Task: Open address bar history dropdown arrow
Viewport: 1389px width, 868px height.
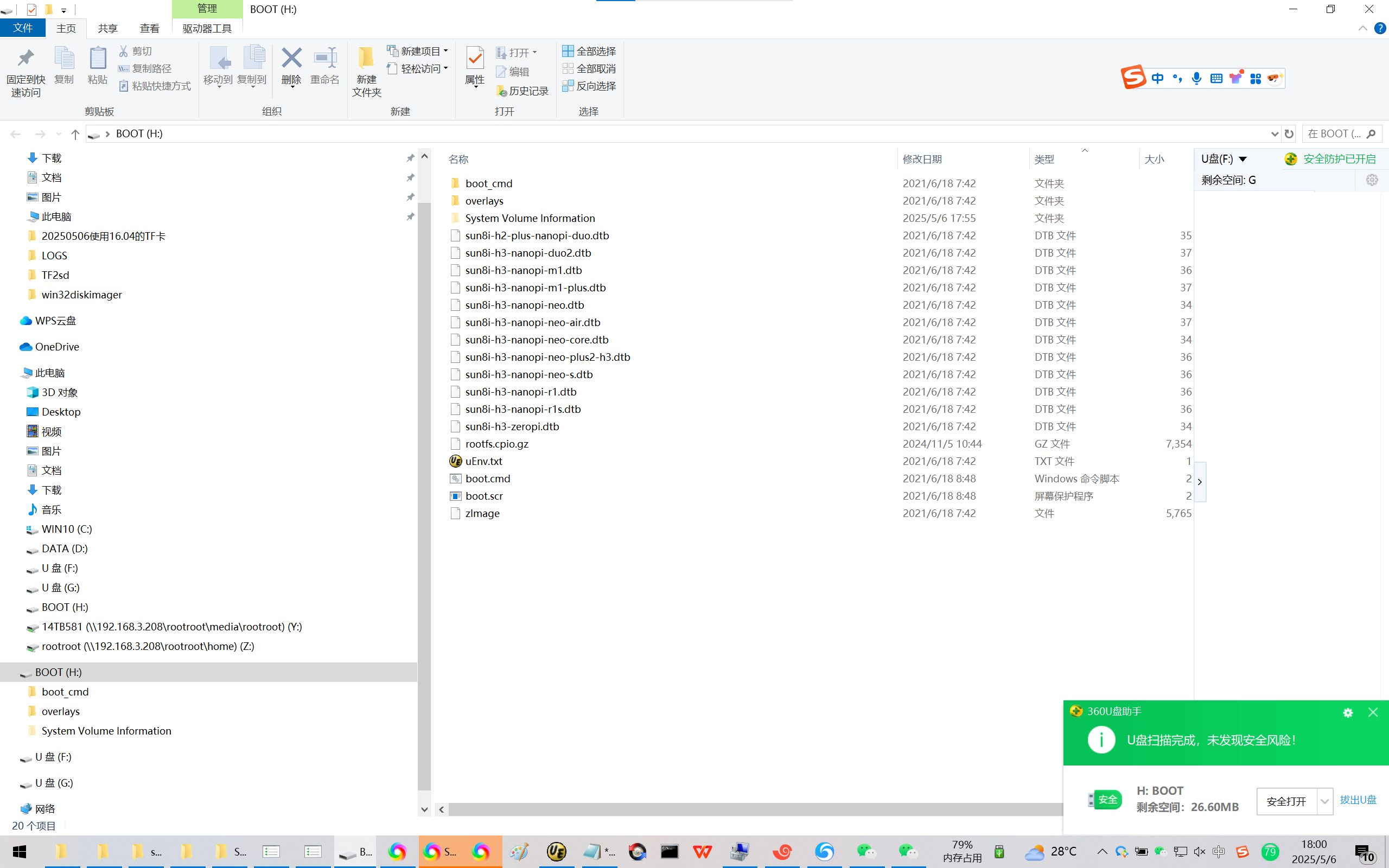Action: [x=1275, y=134]
